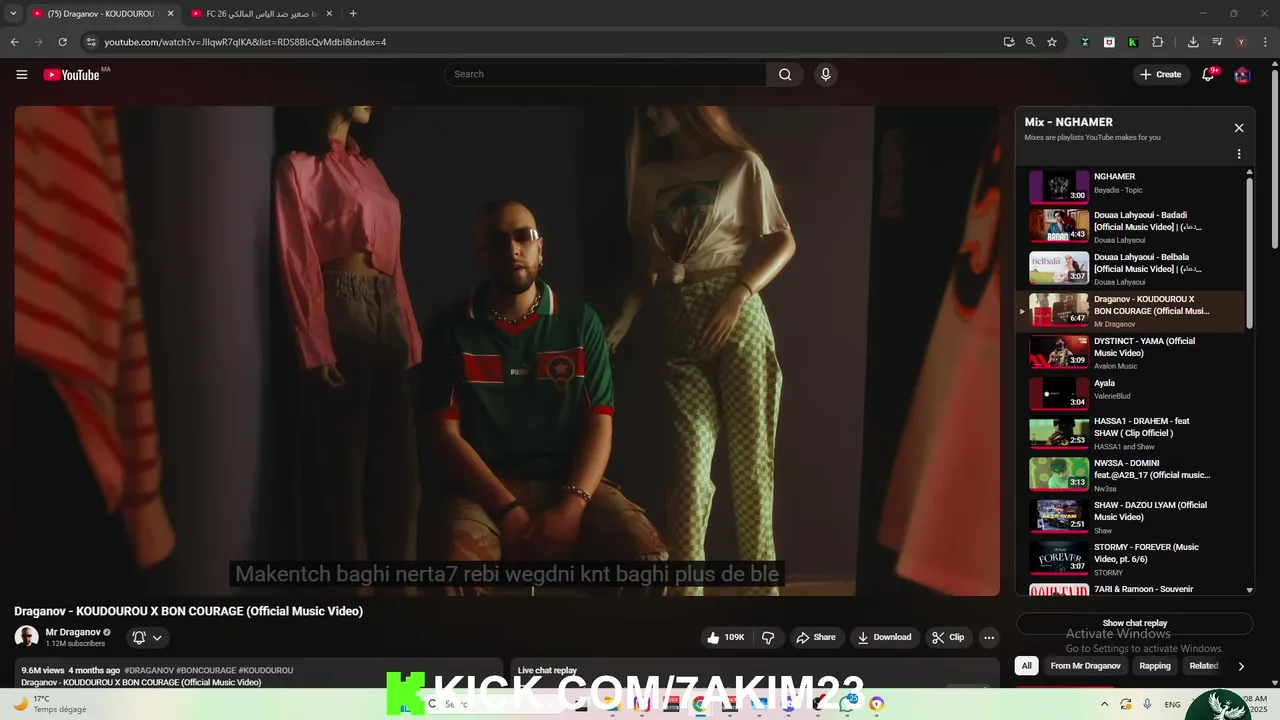Screen dimensions: 1280x720
Task: Click the search magnifier button
Action: (785, 74)
